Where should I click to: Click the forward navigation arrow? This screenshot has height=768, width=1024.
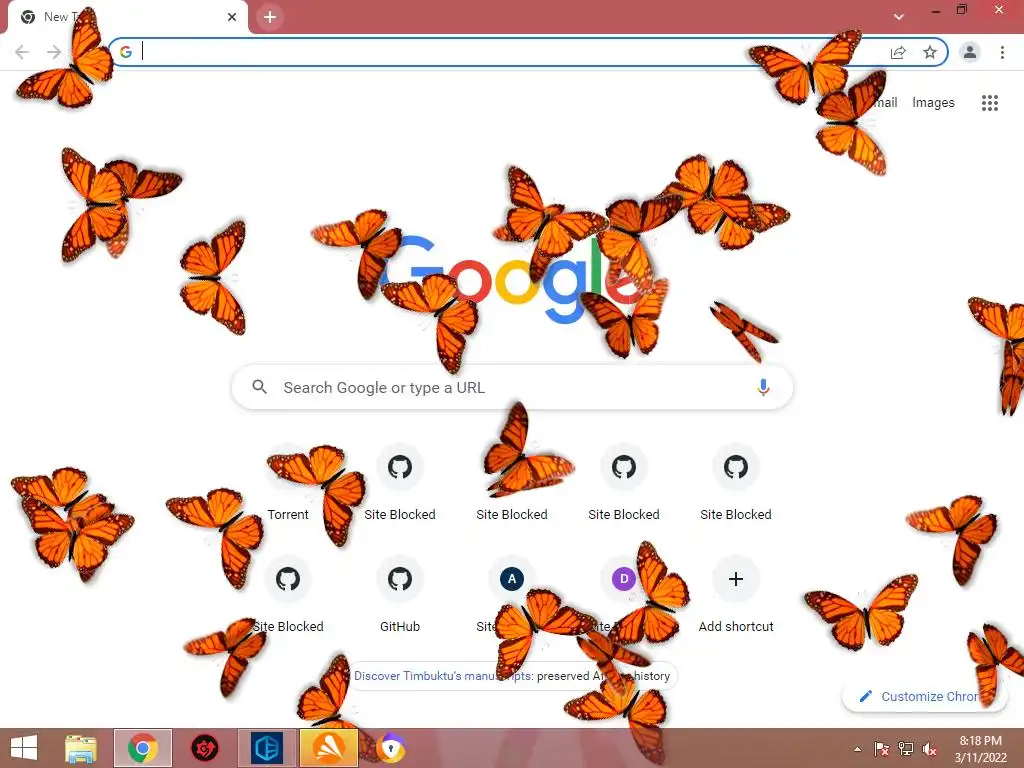tap(54, 52)
